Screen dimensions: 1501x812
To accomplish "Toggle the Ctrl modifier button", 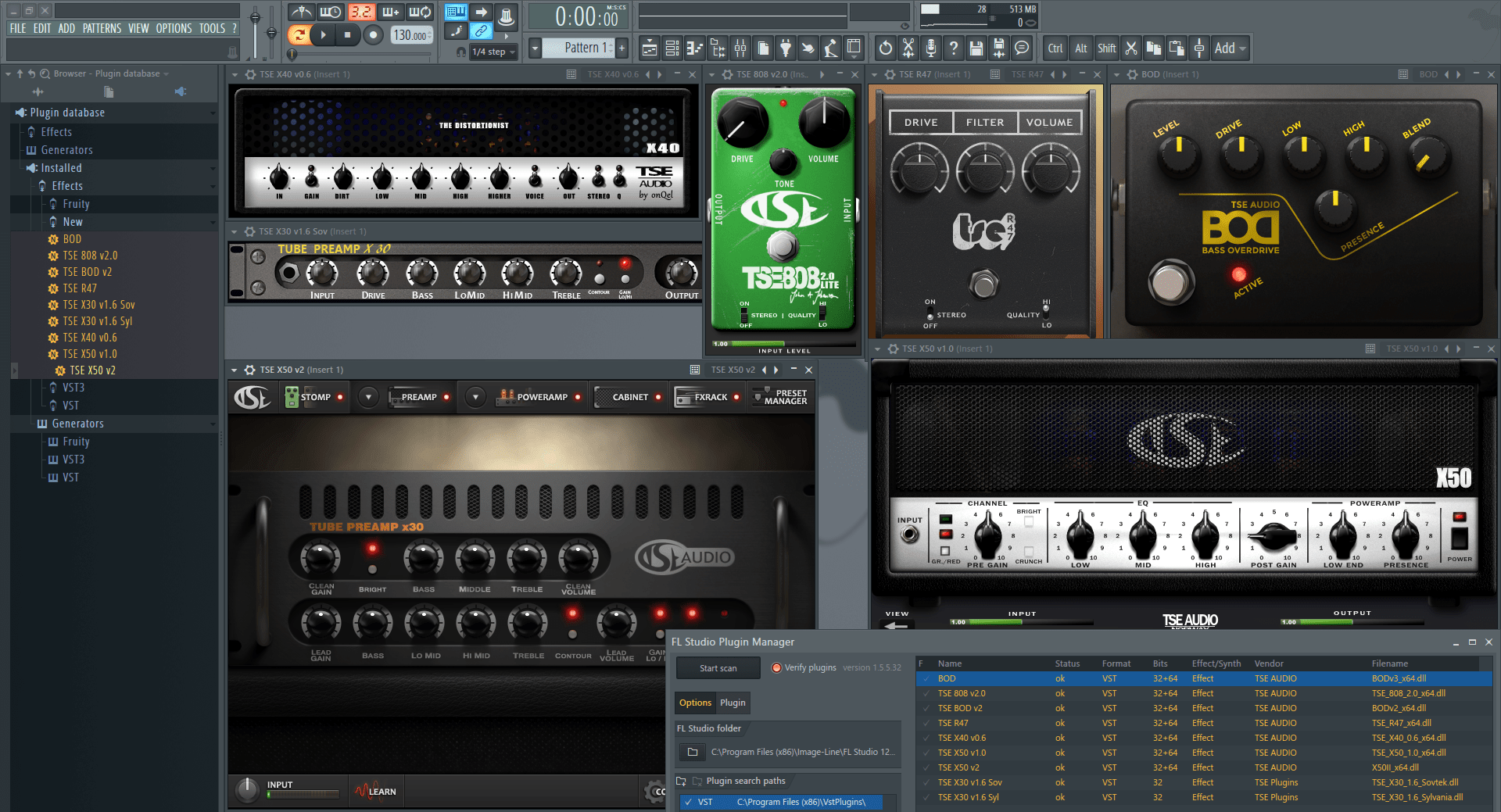I will [1055, 48].
